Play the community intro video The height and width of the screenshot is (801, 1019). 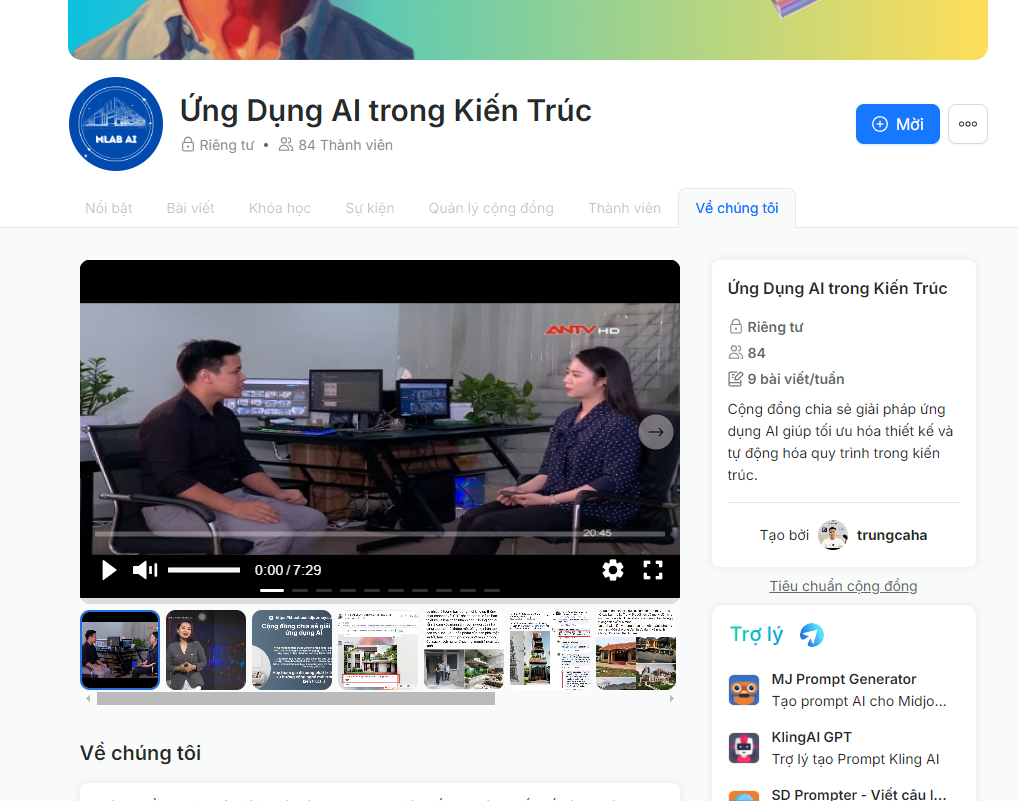(x=109, y=570)
